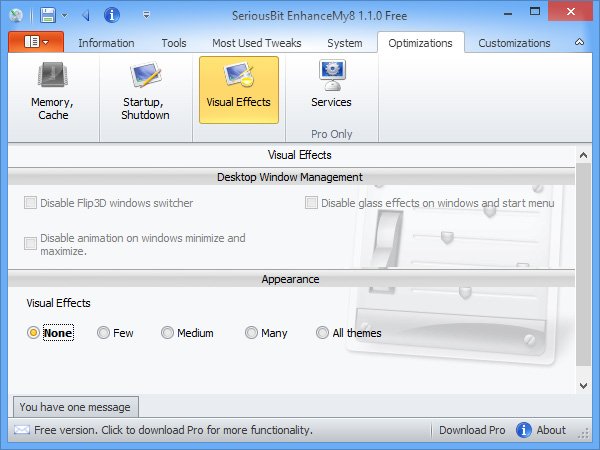Switch to the Information tab
600x450 pixels.
click(x=106, y=43)
